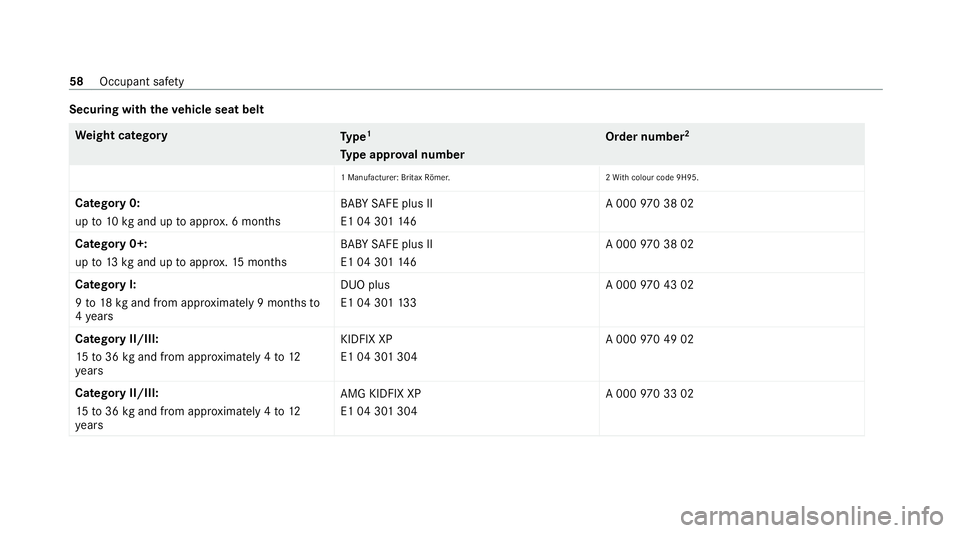Click the colour code 9H95 footnote

point(652,177)
